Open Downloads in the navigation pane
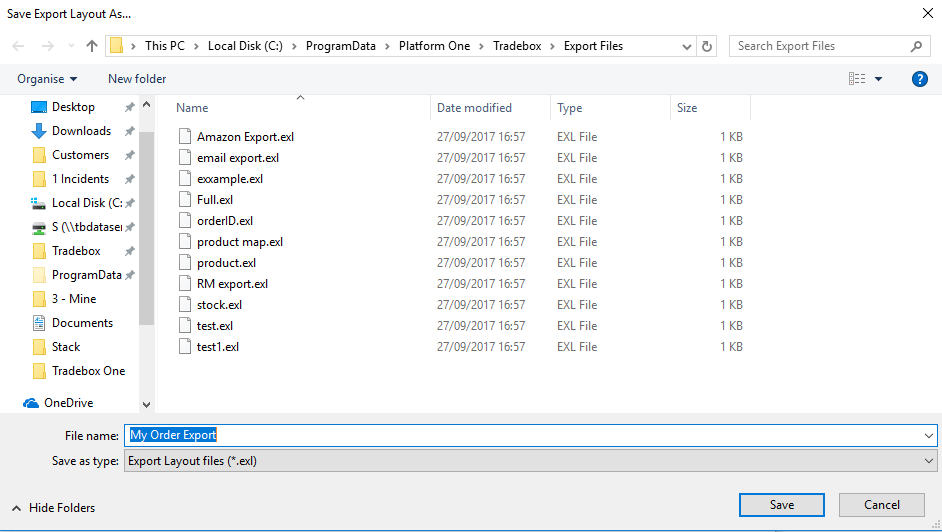The width and height of the screenshot is (942, 532). pyautogui.click(x=81, y=131)
